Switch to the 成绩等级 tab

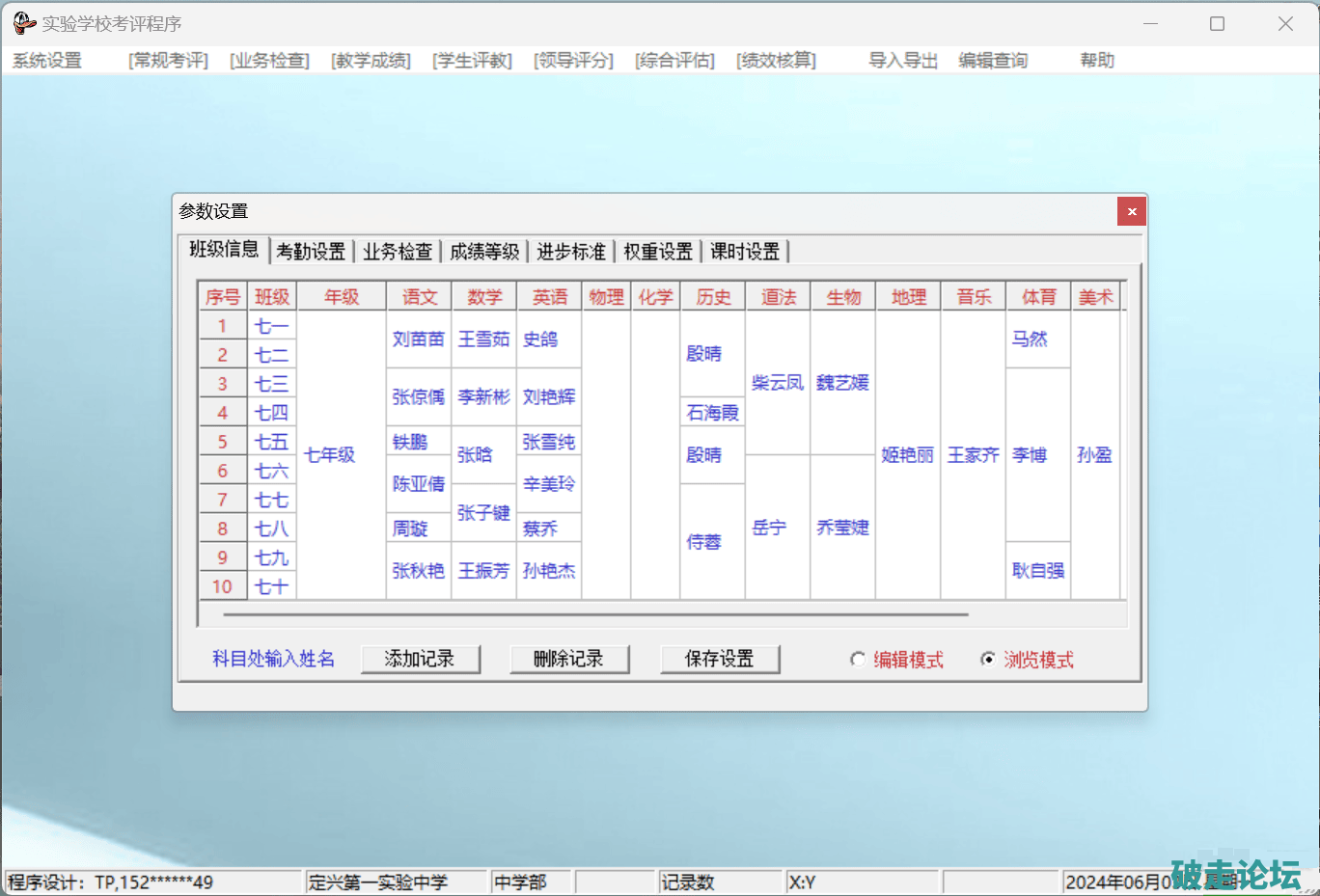[484, 252]
